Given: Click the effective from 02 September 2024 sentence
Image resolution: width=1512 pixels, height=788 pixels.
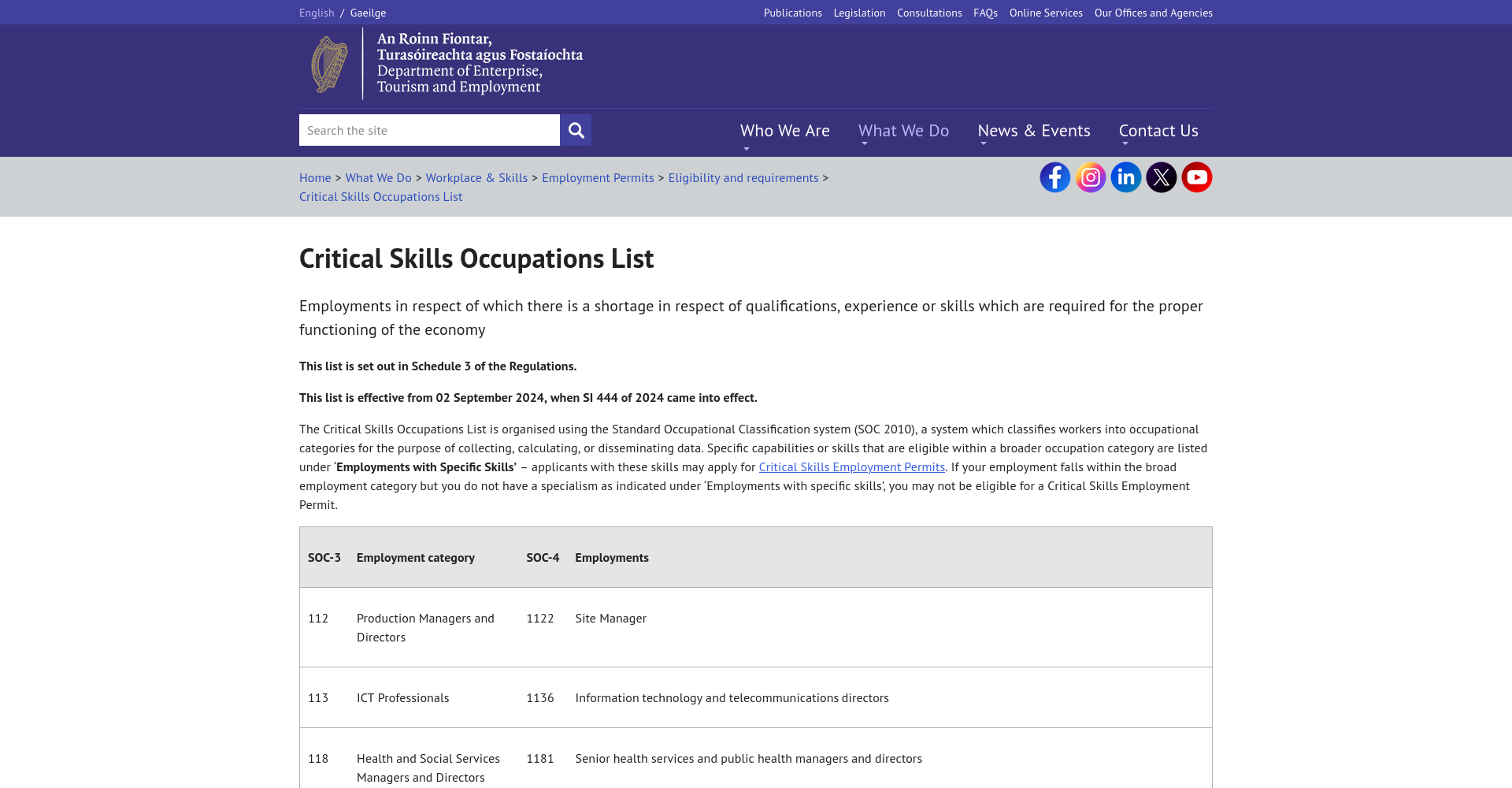Looking at the screenshot, I should (x=528, y=398).
